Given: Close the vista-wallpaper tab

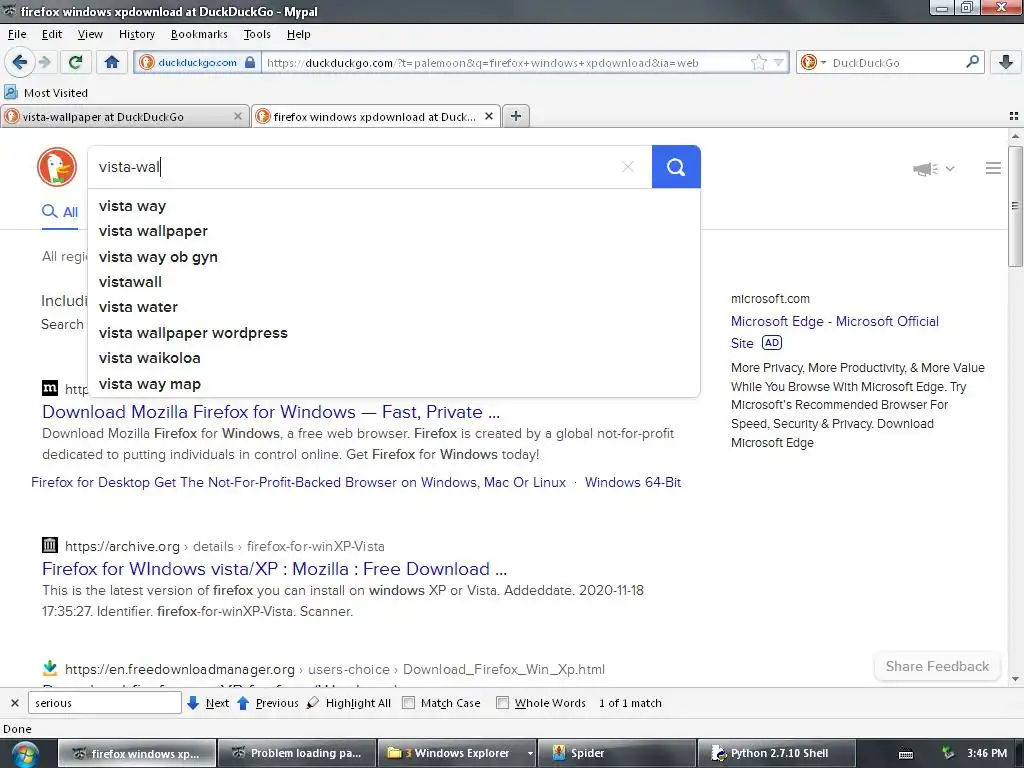Looking at the screenshot, I should point(238,116).
